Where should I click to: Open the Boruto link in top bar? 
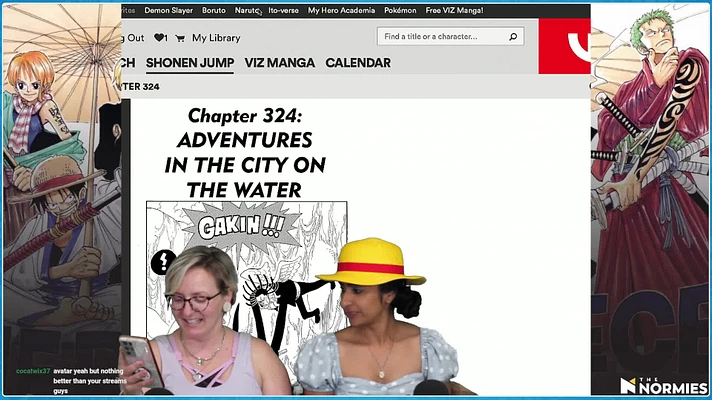click(213, 10)
